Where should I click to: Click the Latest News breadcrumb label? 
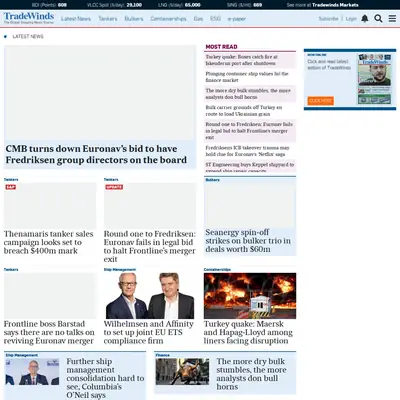[x=28, y=36]
